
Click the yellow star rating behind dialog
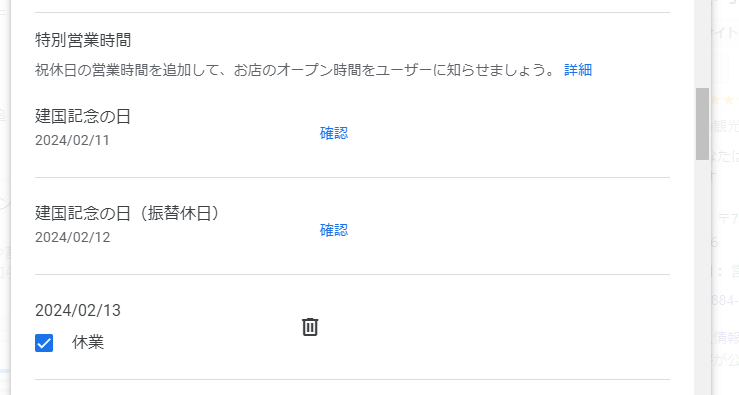coord(724,100)
